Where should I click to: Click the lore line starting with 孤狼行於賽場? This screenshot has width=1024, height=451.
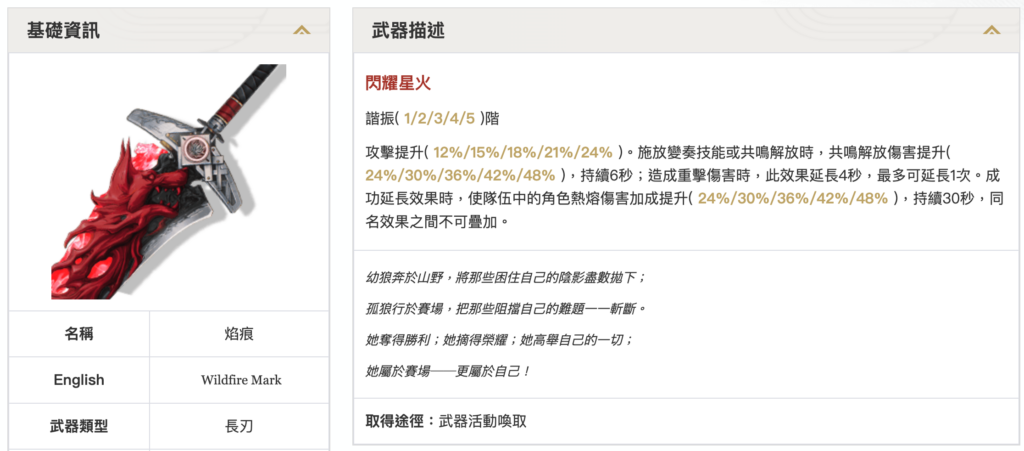(506, 308)
